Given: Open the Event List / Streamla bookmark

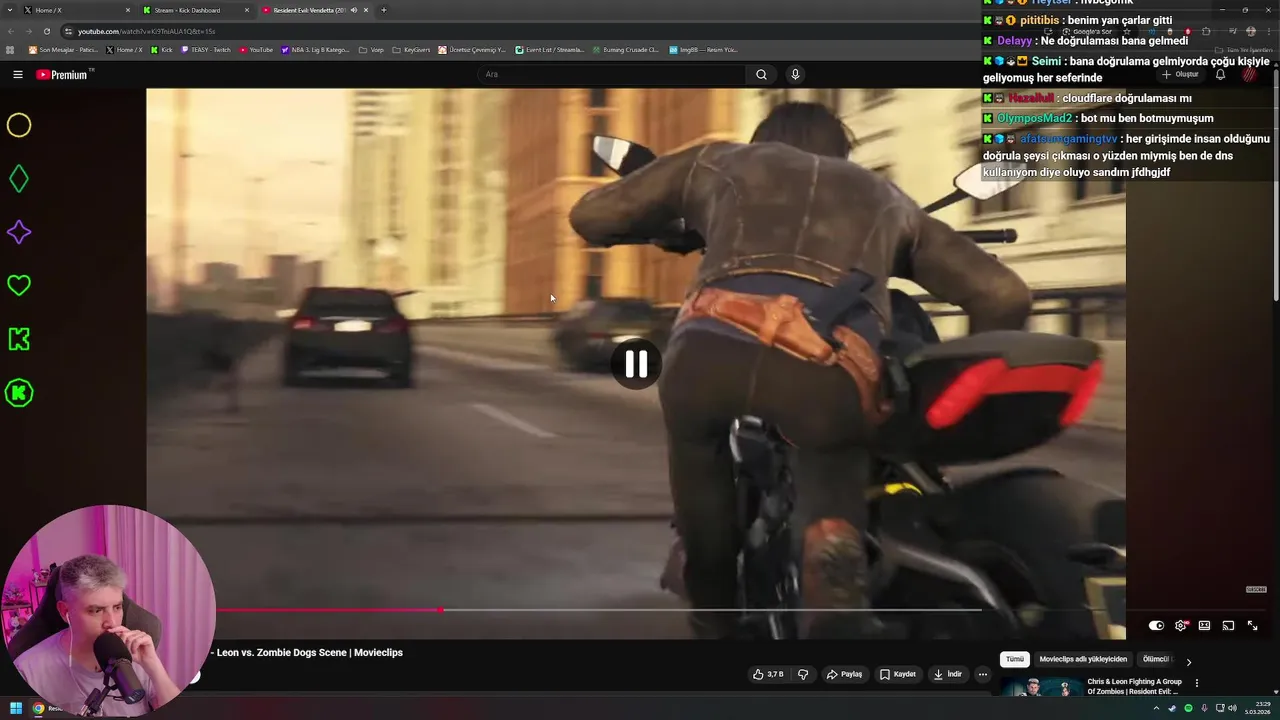Looking at the screenshot, I should [x=550, y=49].
